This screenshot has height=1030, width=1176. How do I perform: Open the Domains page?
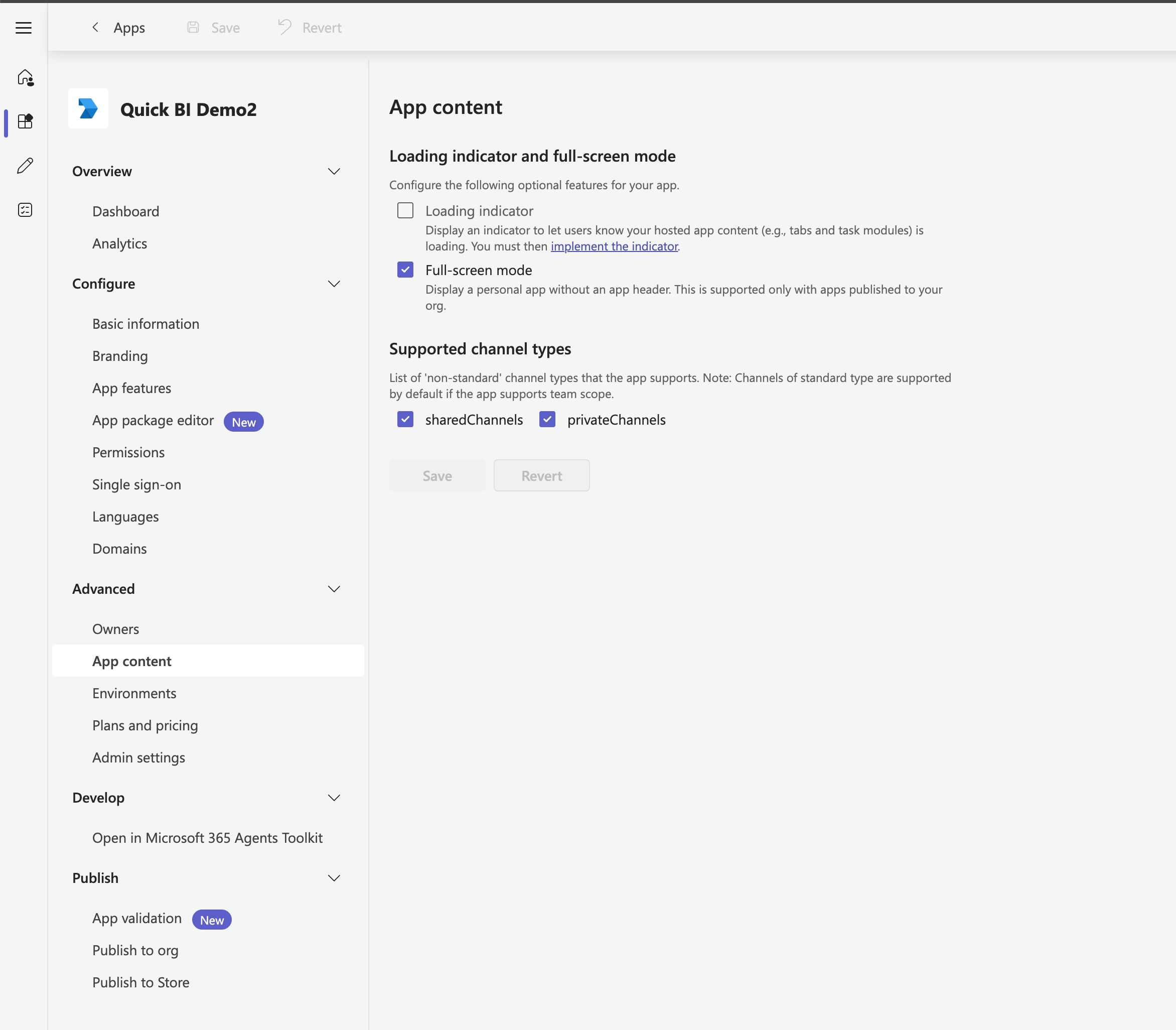coord(119,548)
